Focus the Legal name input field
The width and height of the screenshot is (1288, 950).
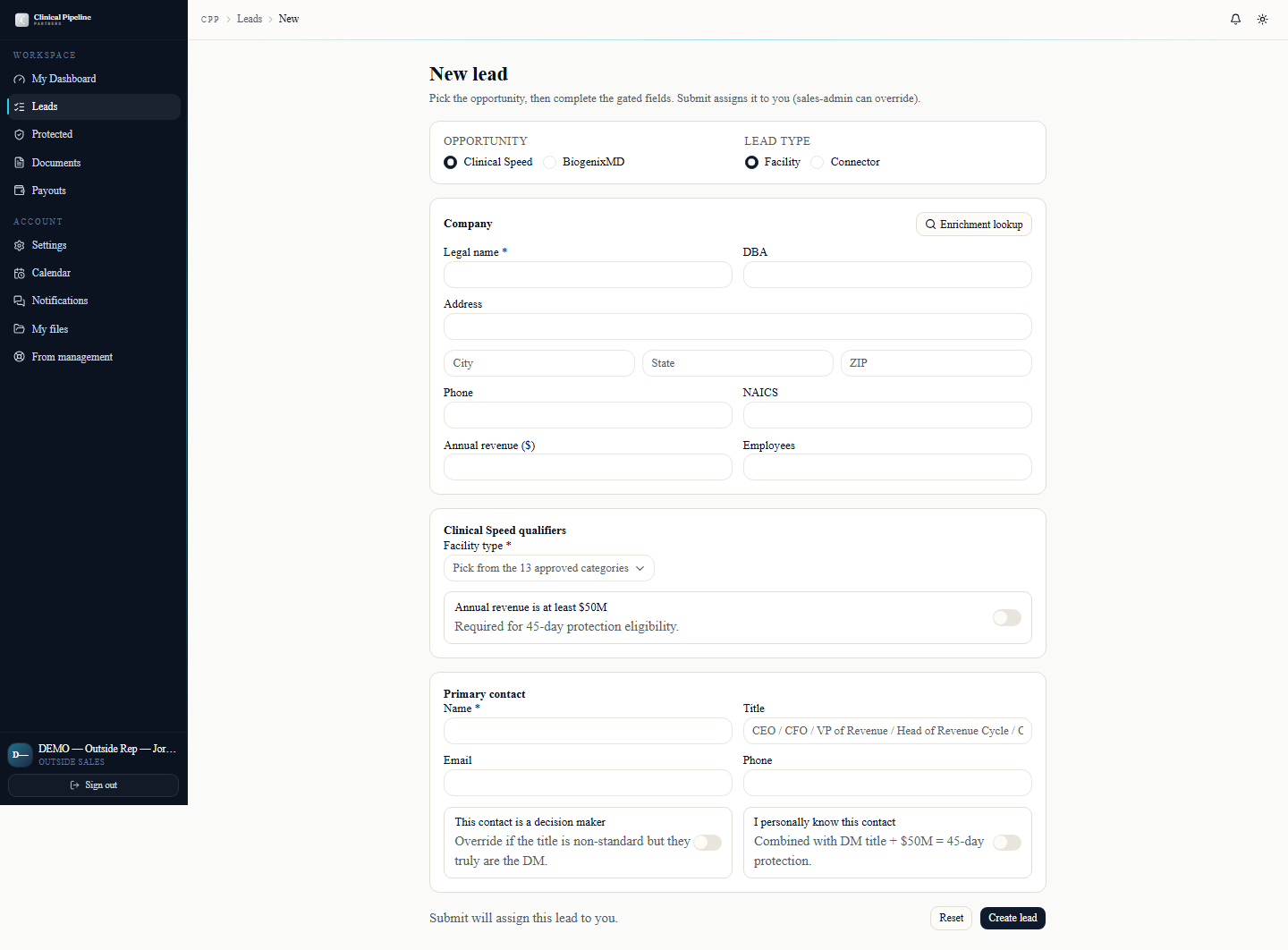(588, 275)
